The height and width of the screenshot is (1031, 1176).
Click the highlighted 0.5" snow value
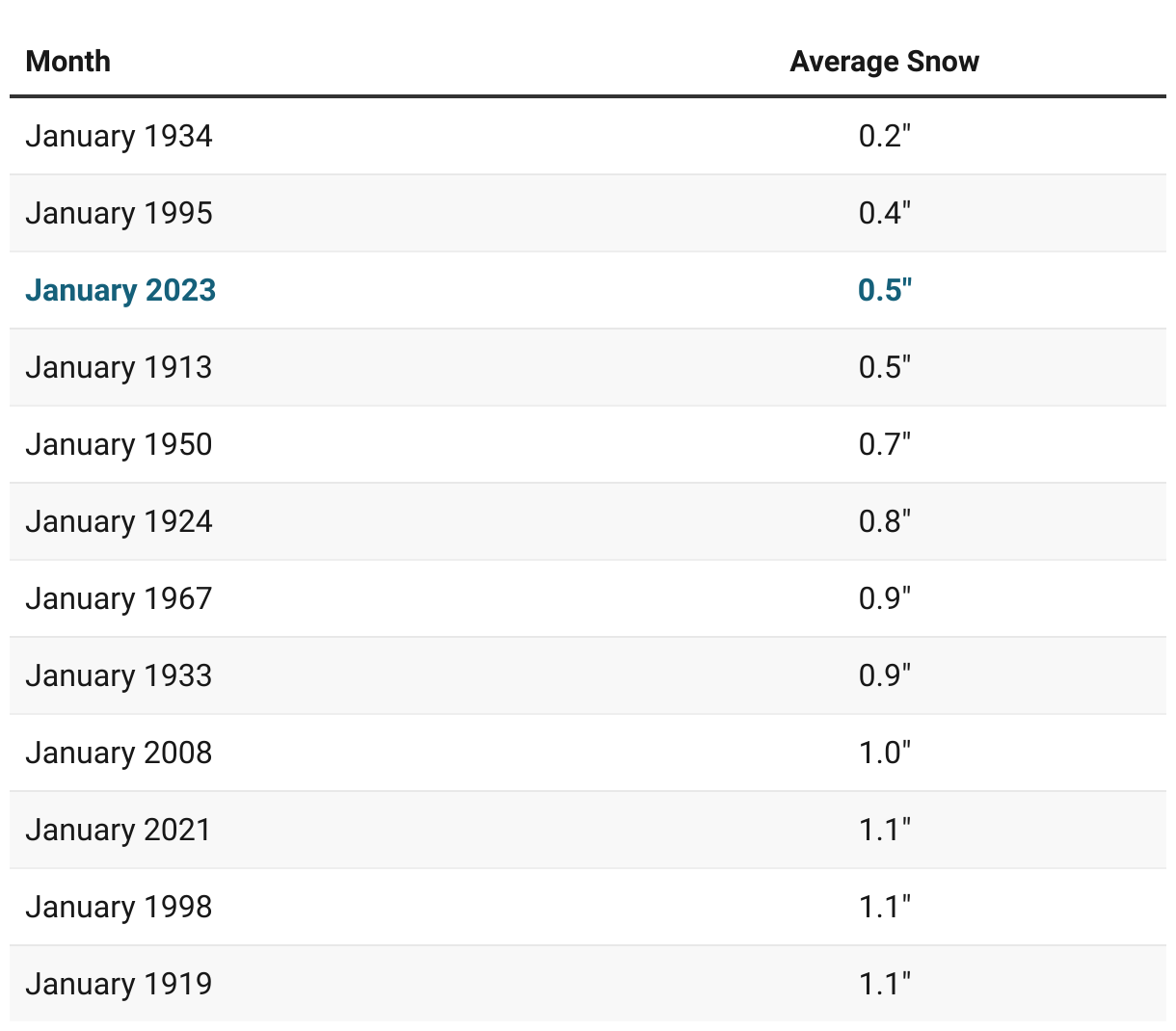[x=885, y=290]
